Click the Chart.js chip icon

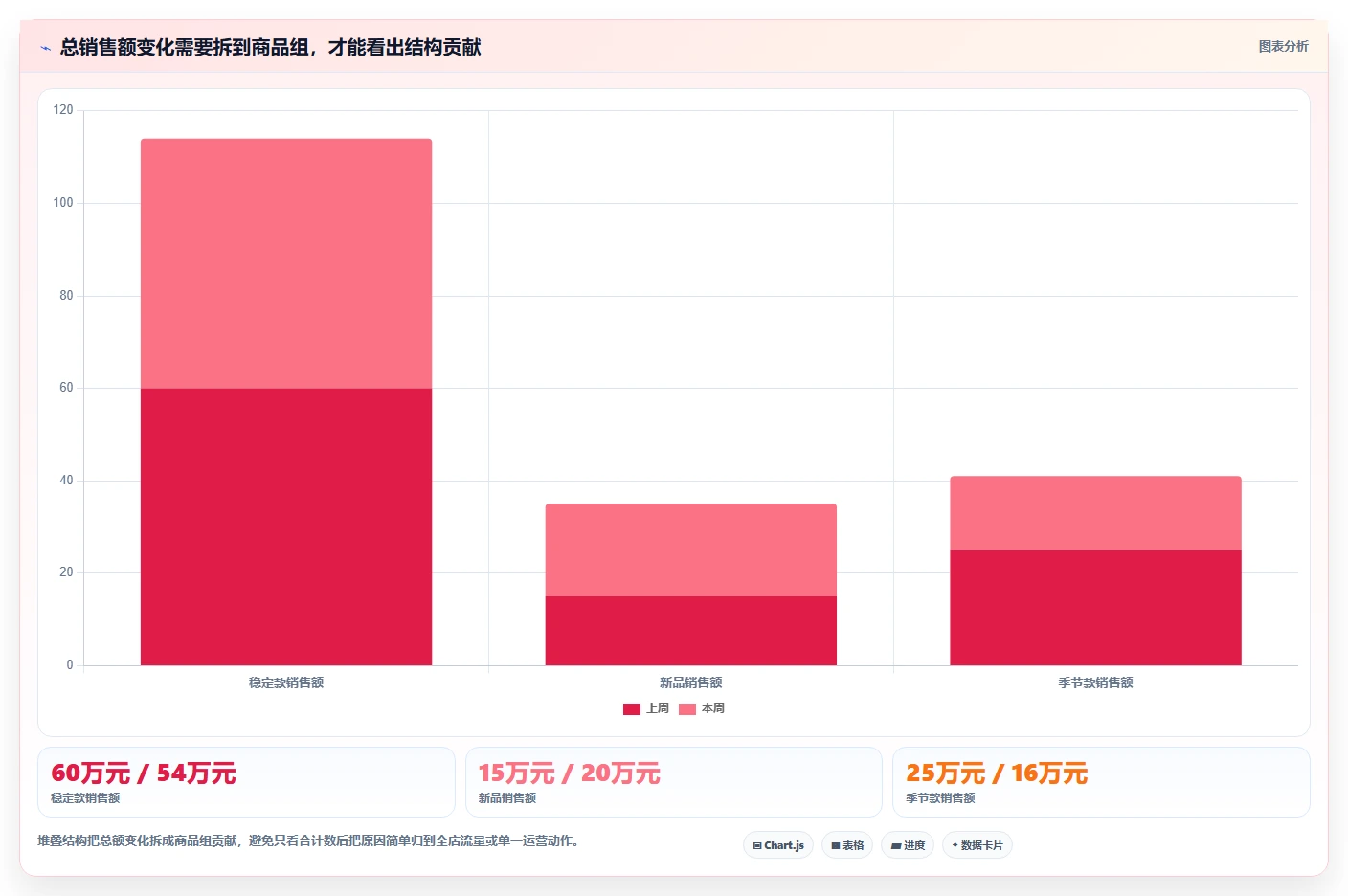click(757, 846)
